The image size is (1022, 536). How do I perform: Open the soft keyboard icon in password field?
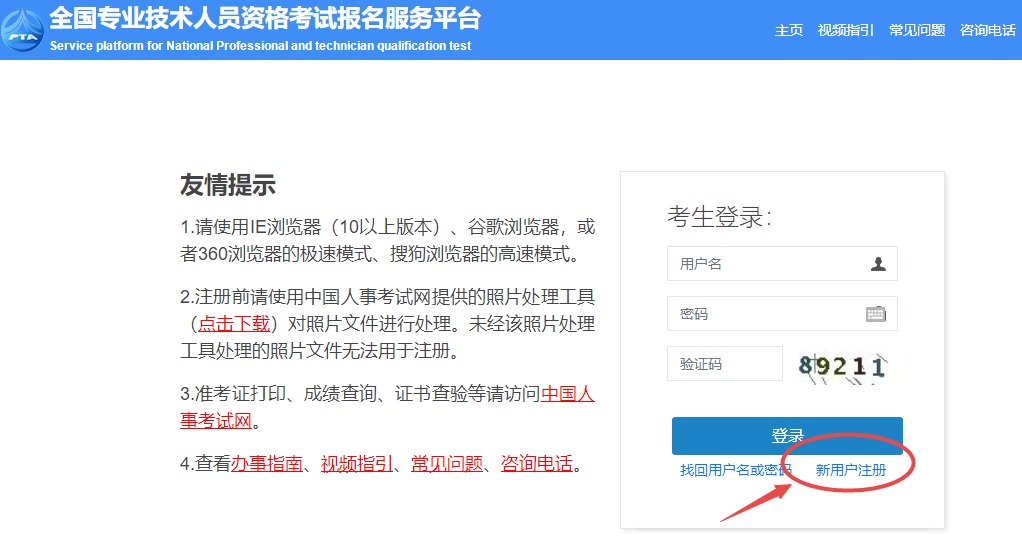875,314
